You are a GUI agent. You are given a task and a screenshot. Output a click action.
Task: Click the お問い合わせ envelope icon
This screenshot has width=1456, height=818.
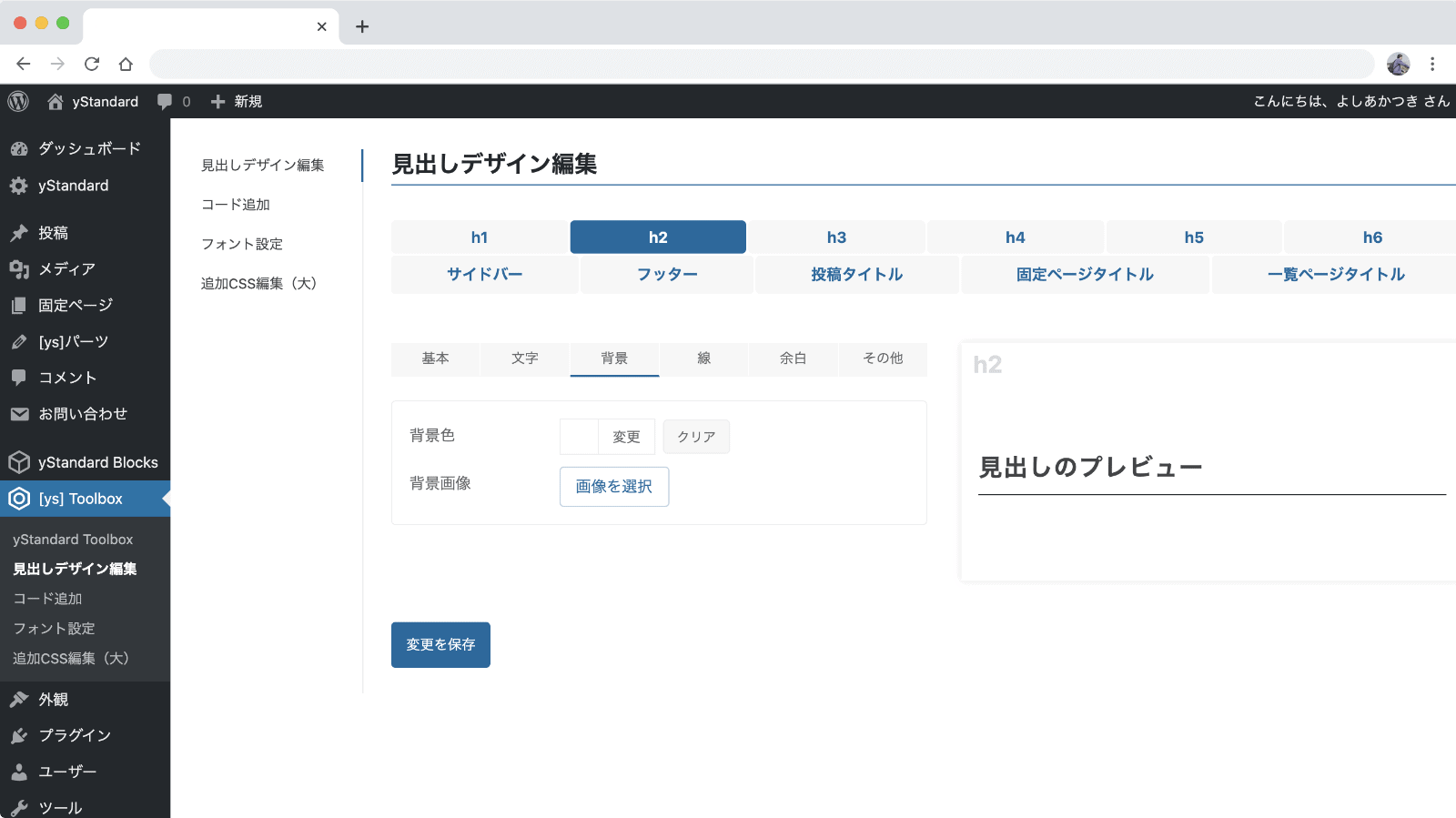tap(19, 414)
